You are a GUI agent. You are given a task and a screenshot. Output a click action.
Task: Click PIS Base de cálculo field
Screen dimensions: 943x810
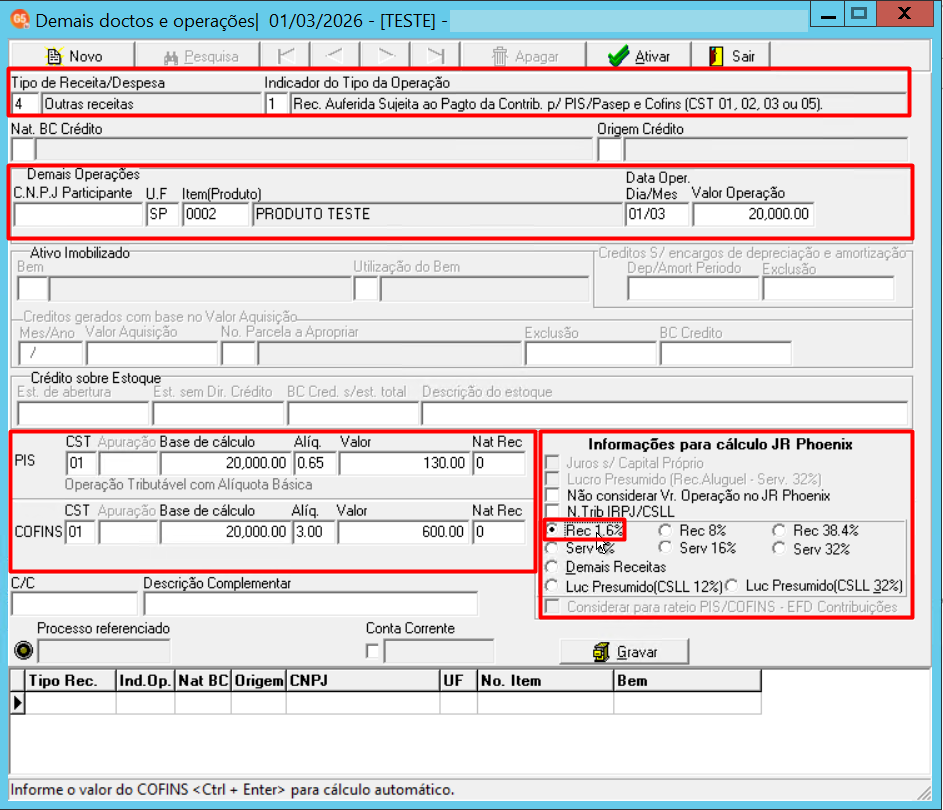tap(224, 463)
